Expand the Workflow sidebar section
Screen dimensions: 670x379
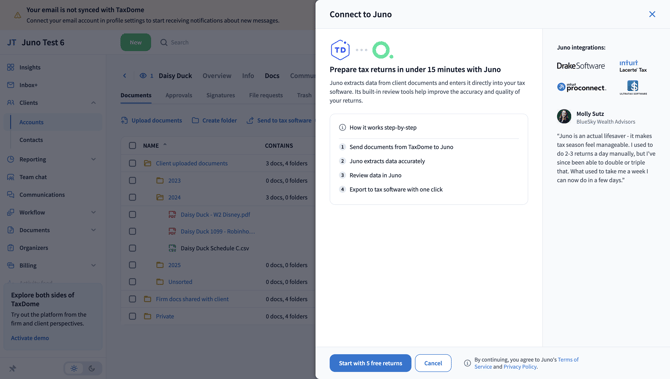click(94, 212)
